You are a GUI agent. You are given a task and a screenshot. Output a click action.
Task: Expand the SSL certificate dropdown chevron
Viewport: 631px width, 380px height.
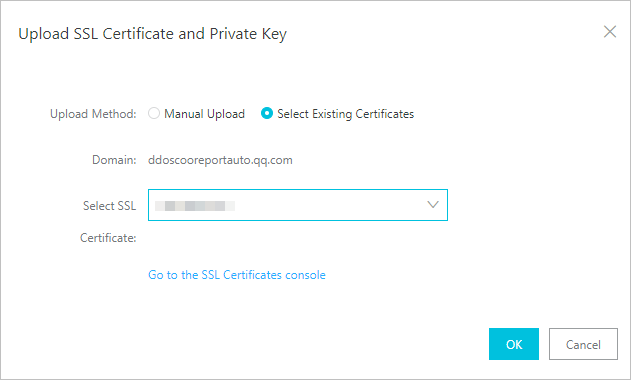point(433,204)
